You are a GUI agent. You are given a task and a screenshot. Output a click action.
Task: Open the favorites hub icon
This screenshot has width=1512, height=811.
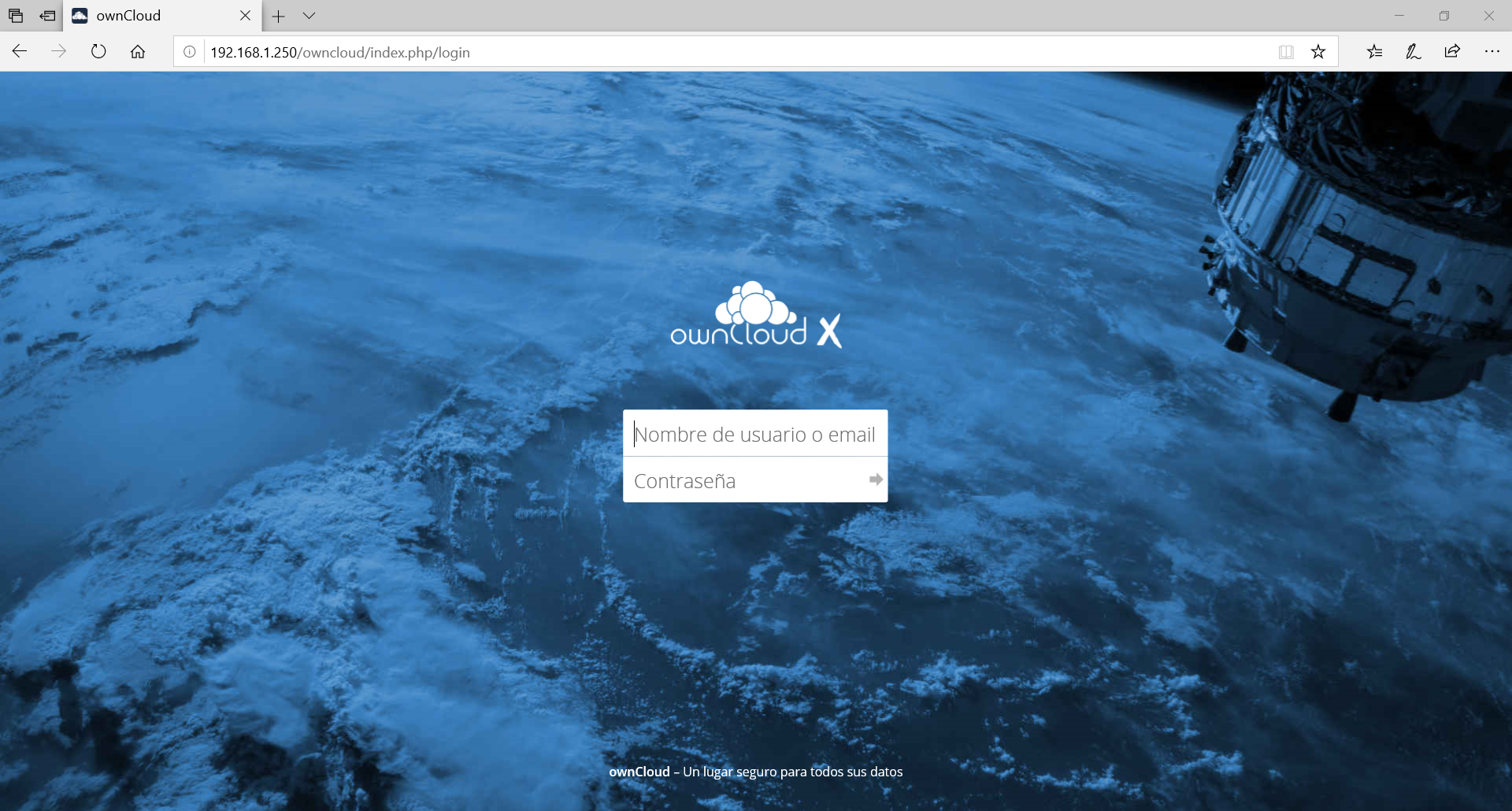(x=1375, y=51)
